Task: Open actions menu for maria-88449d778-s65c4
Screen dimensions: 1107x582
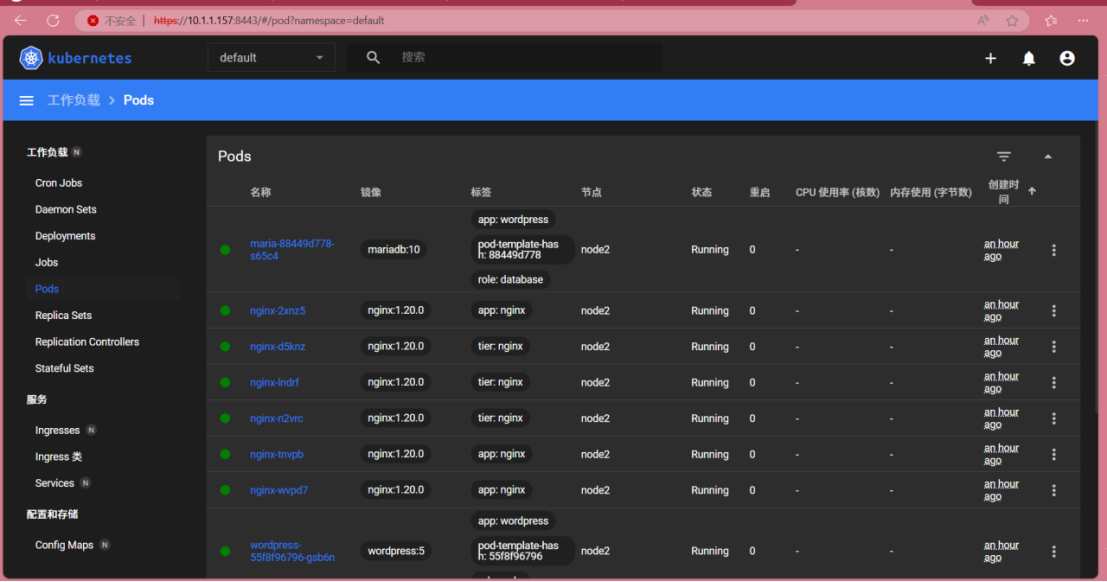Action: click(x=1053, y=250)
